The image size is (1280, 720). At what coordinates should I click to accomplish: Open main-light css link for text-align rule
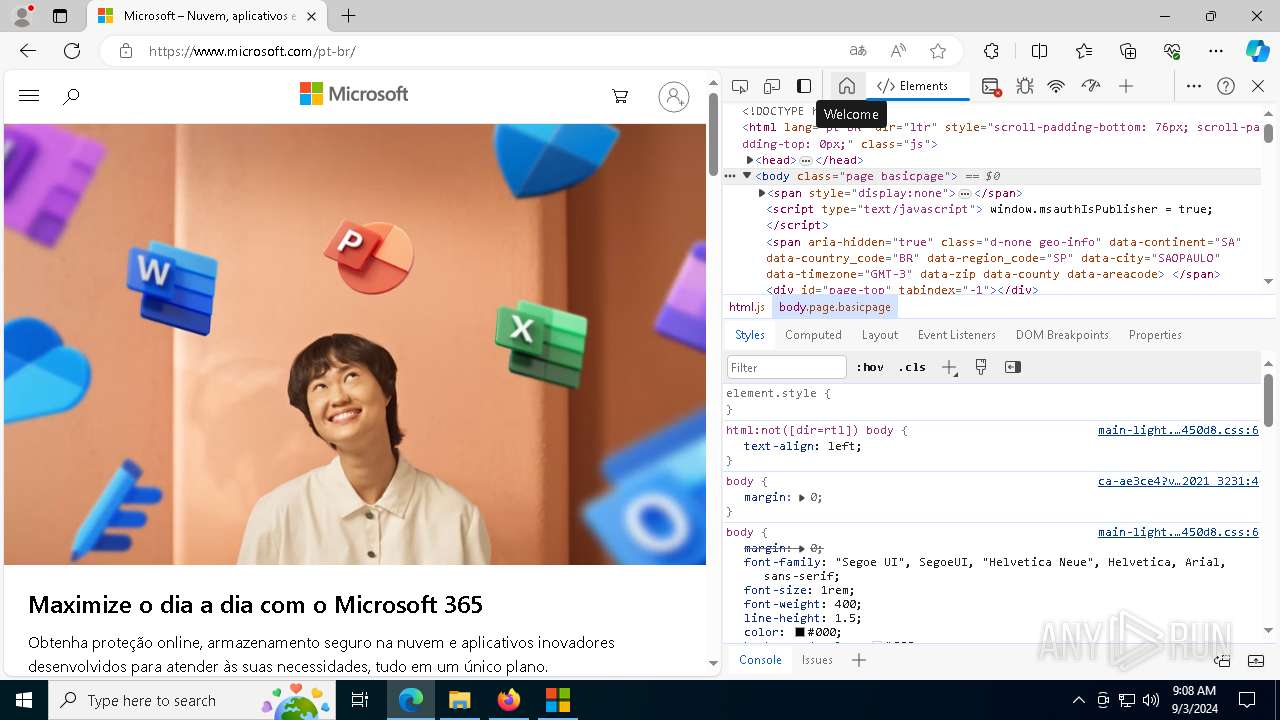coord(1178,430)
